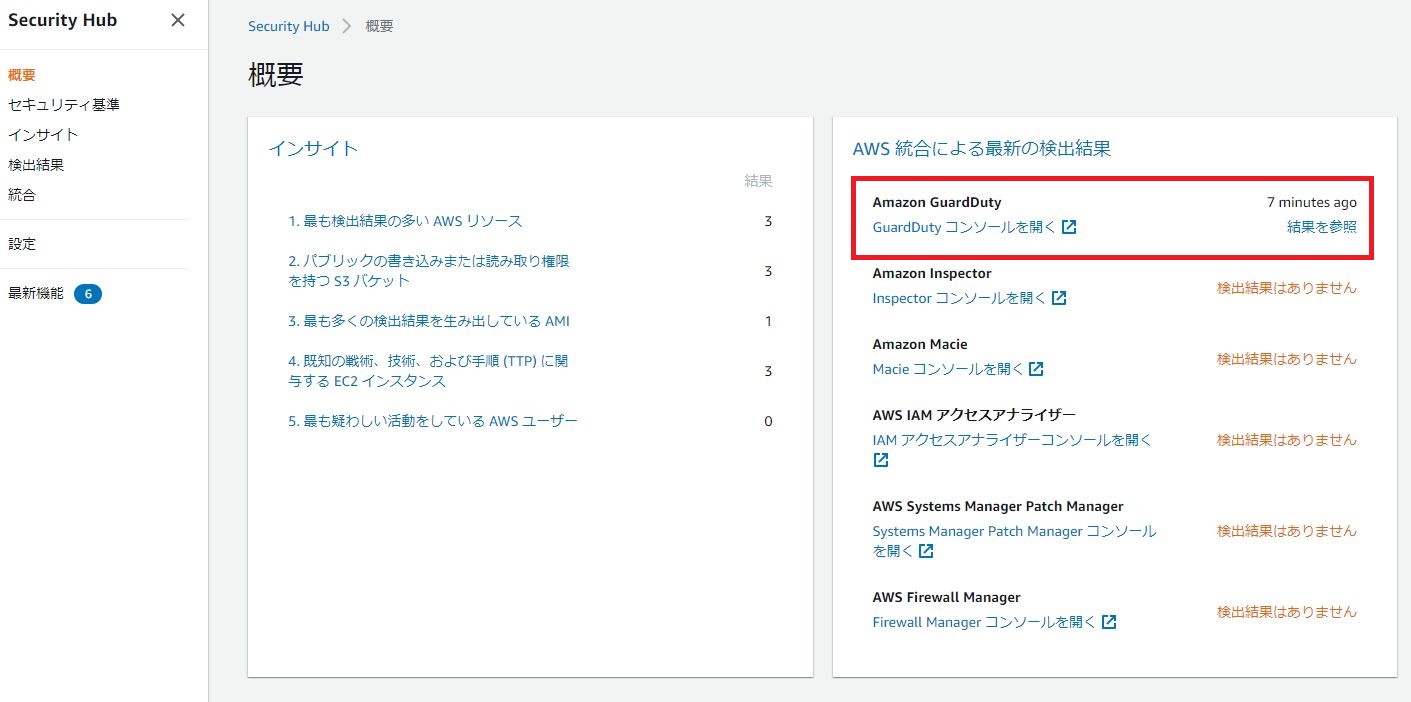Click the result count 1 for AMI insight

click(x=768, y=321)
